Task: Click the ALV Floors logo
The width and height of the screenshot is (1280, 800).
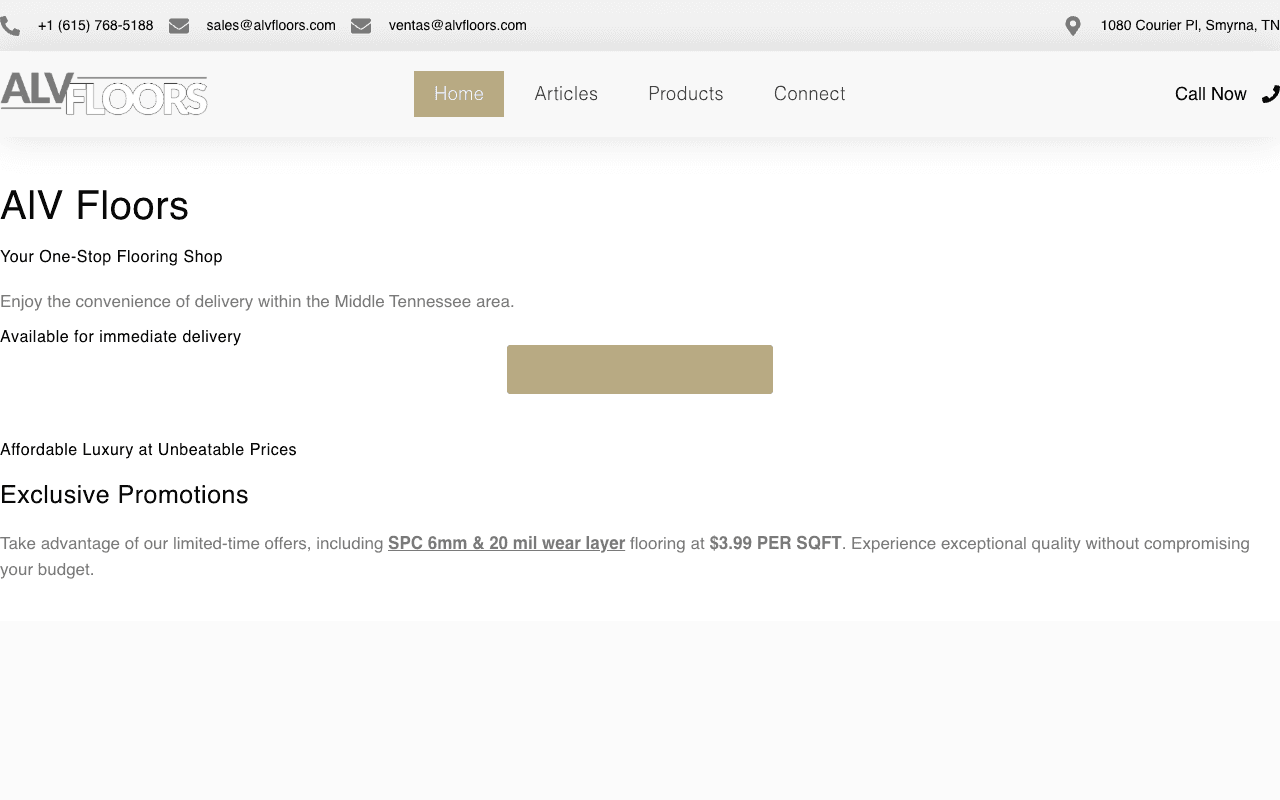Action: (104, 94)
